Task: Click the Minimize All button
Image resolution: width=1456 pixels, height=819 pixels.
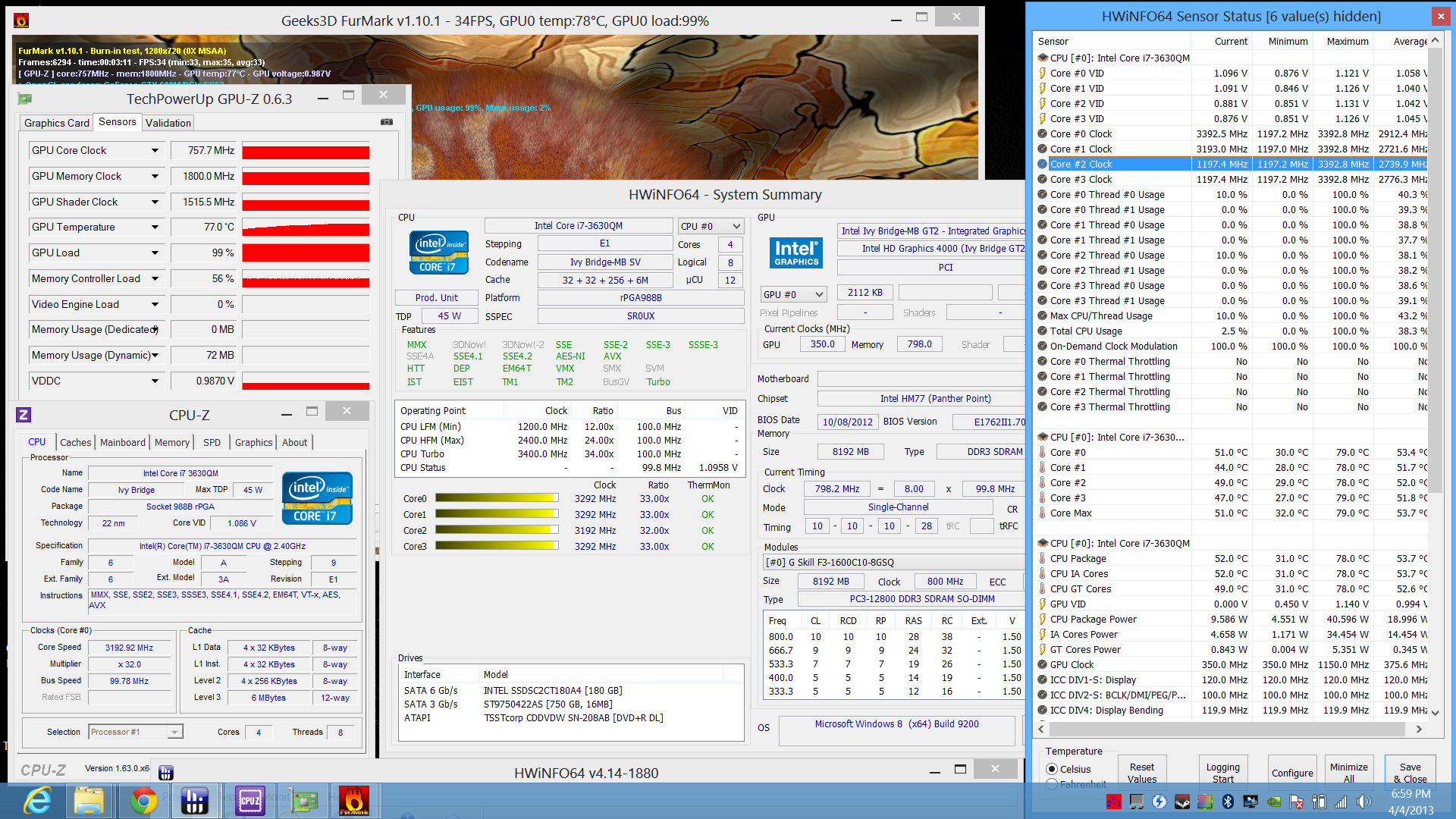Action: tap(1349, 773)
